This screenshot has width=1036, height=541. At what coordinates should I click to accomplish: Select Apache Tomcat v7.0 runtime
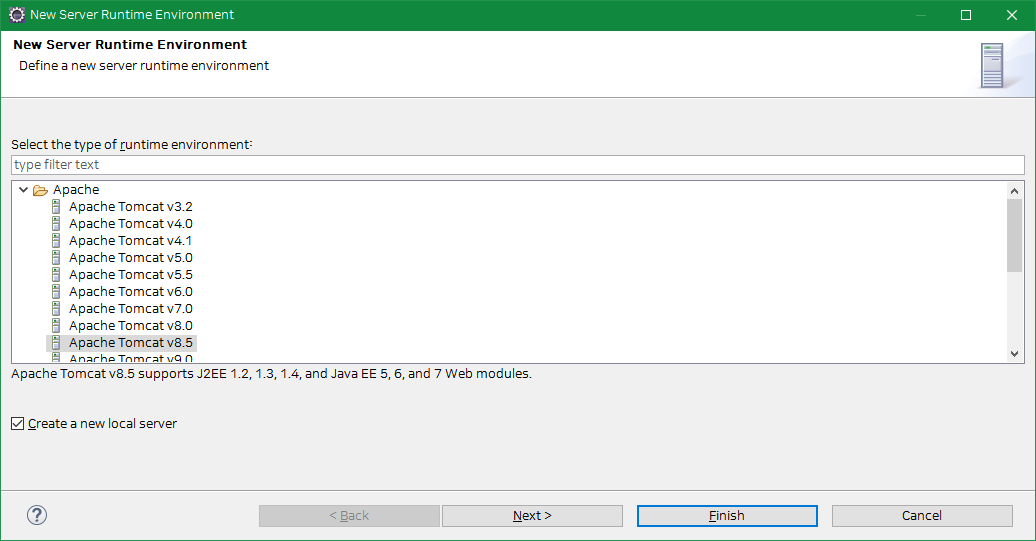[x=131, y=309]
